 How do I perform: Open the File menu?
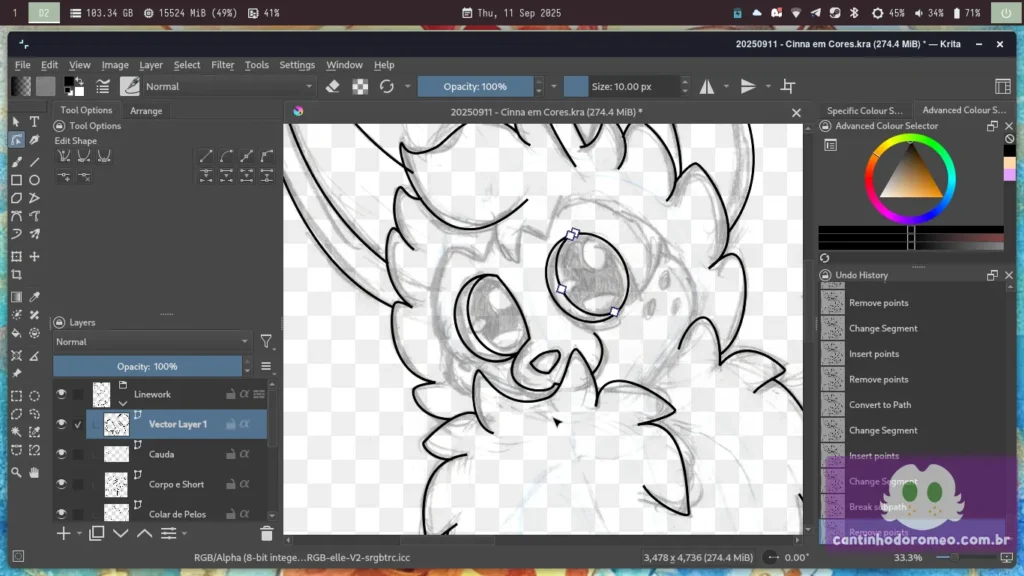click(x=23, y=65)
